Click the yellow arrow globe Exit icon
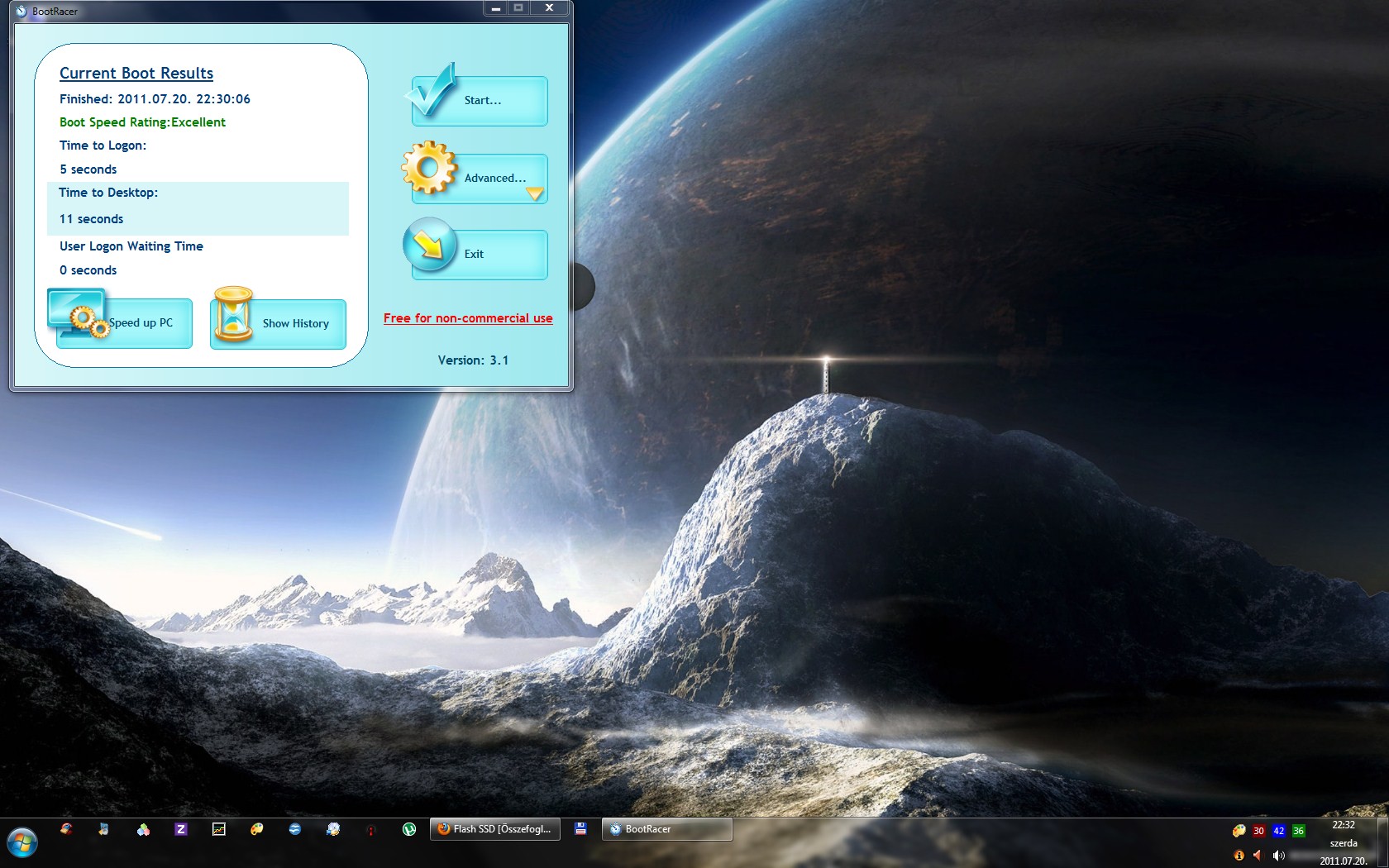 [x=430, y=245]
